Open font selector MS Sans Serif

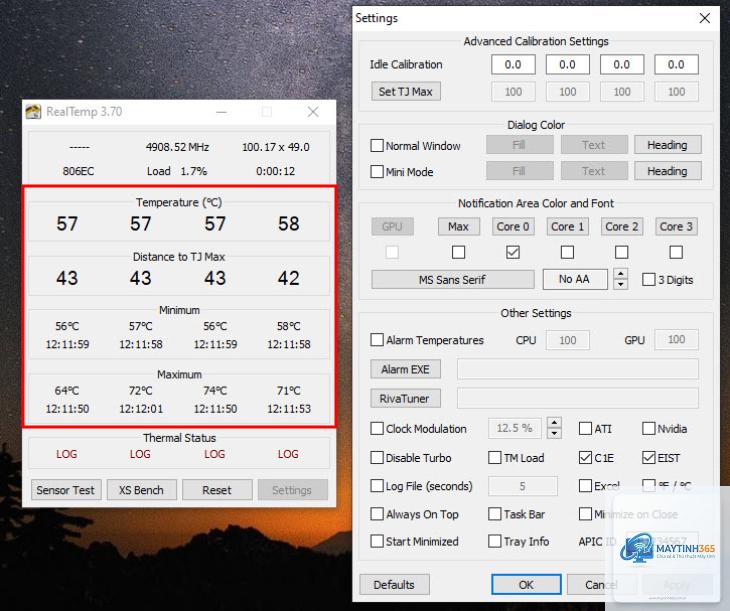pos(453,279)
